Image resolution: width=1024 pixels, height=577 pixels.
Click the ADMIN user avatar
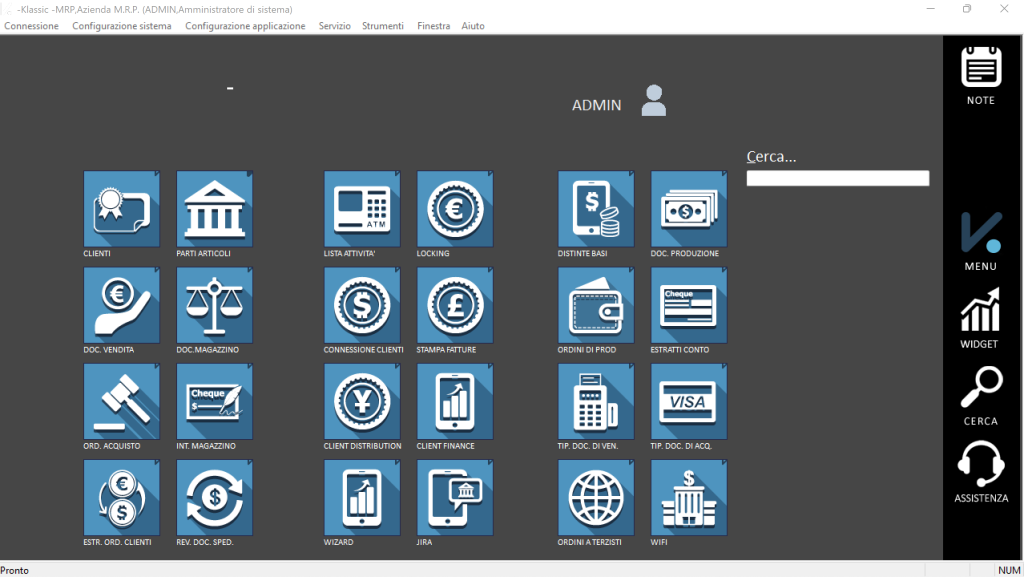pyautogui.click(x=653, y=101)
